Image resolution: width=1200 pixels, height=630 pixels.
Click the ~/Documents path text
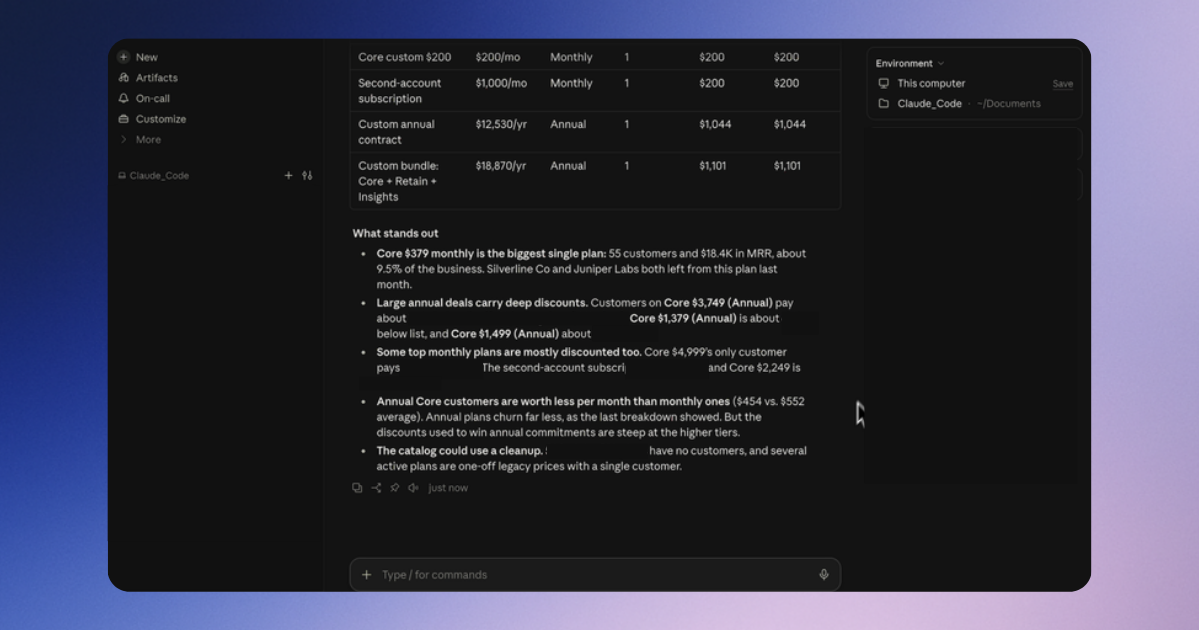coord(1009,103)
